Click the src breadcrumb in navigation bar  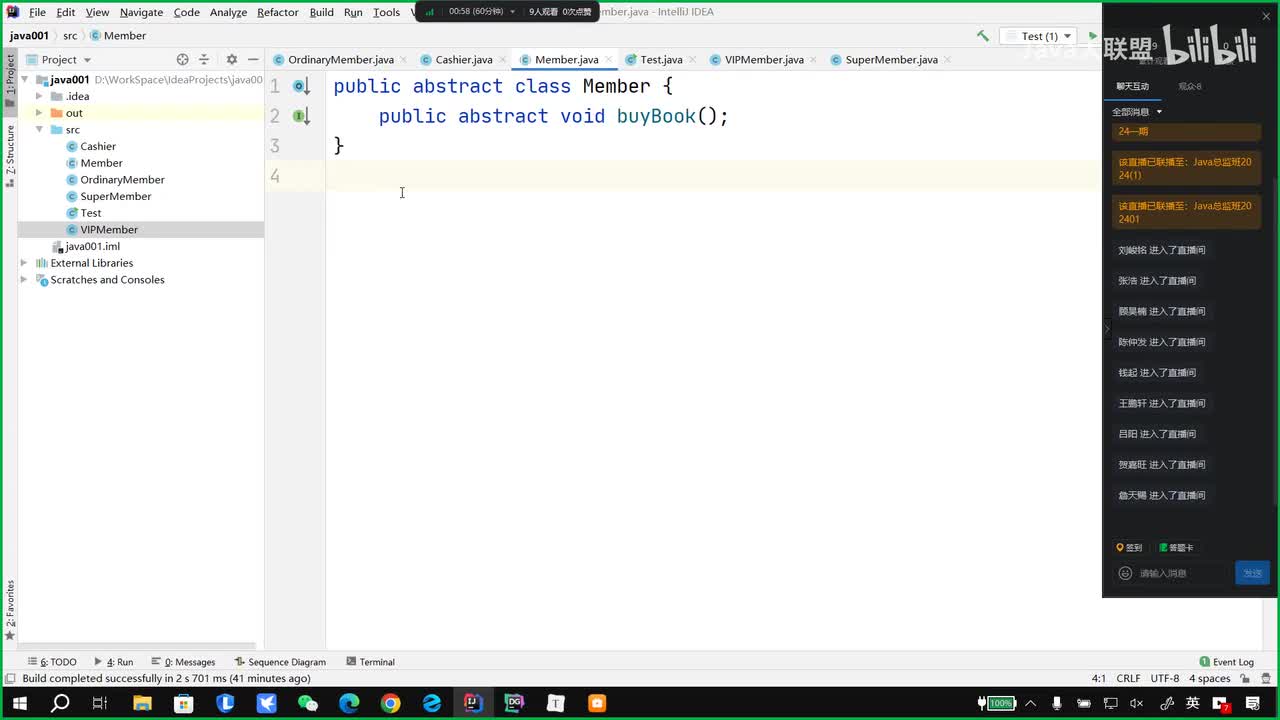pos(70,36)
